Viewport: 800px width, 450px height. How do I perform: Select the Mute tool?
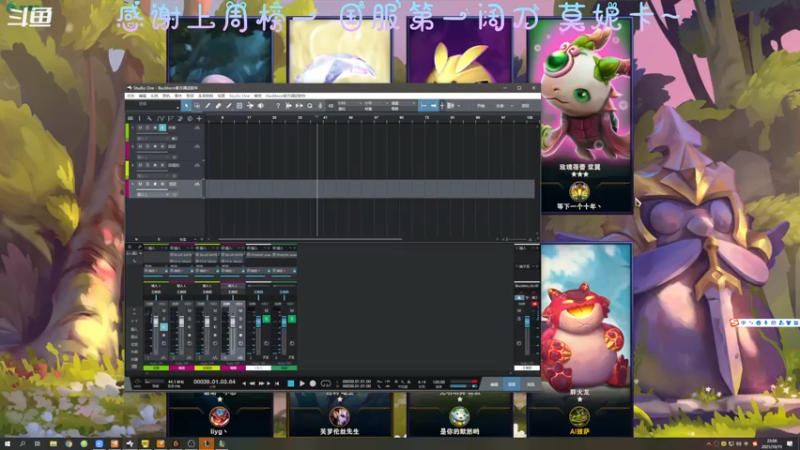(x=239, y=106)
